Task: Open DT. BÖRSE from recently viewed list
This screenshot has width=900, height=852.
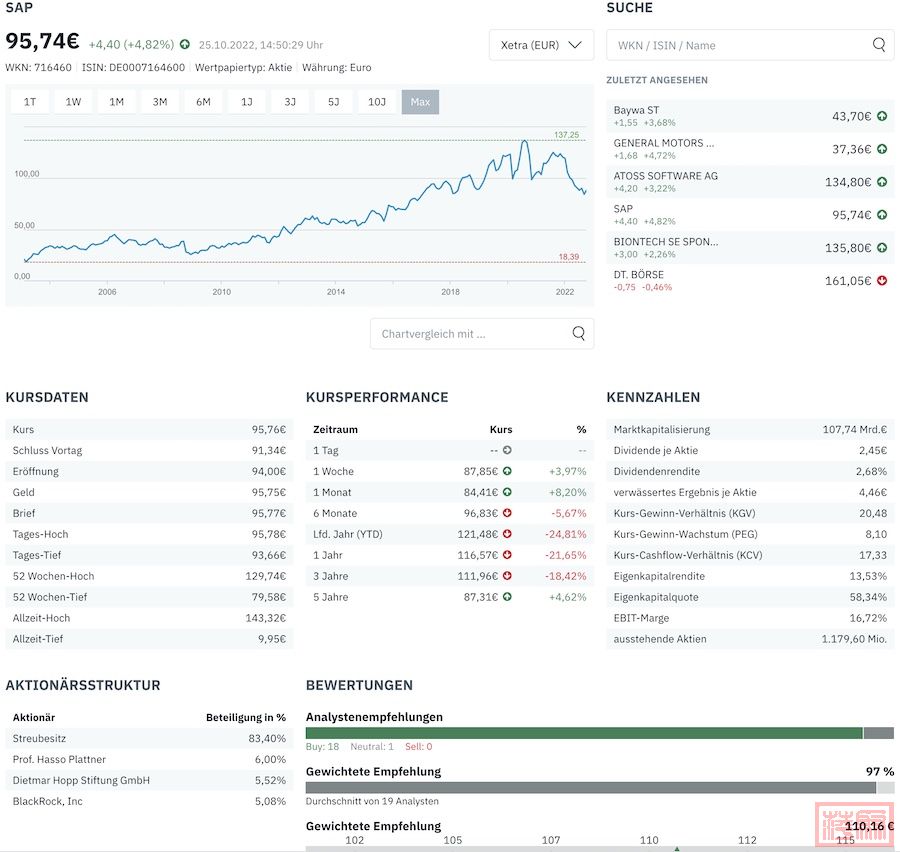Action: click(750, 281)
